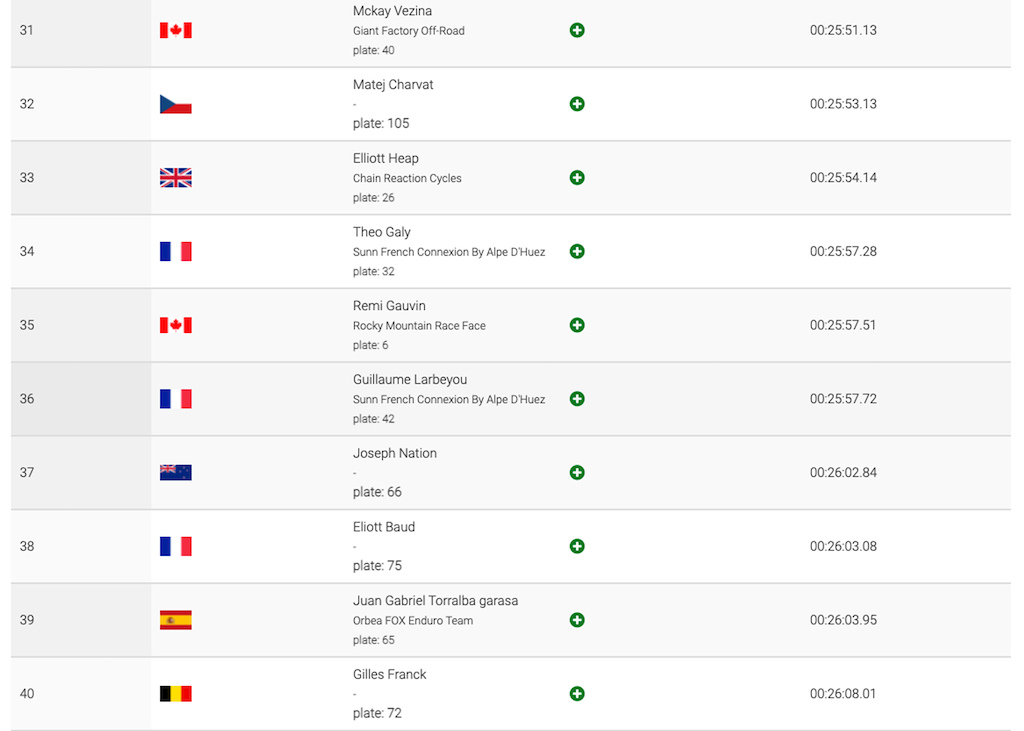The image size is (1024, 731).
Task: Expand Matej Charvat's row using green plus
Action: coord(577,104)
